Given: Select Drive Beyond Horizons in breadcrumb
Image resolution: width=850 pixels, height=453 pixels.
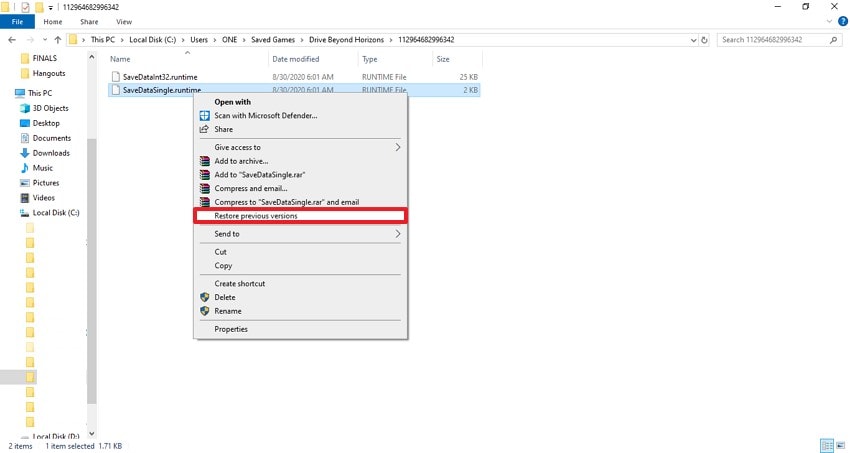Looking at the screenshot, I should tap(346, 40).
